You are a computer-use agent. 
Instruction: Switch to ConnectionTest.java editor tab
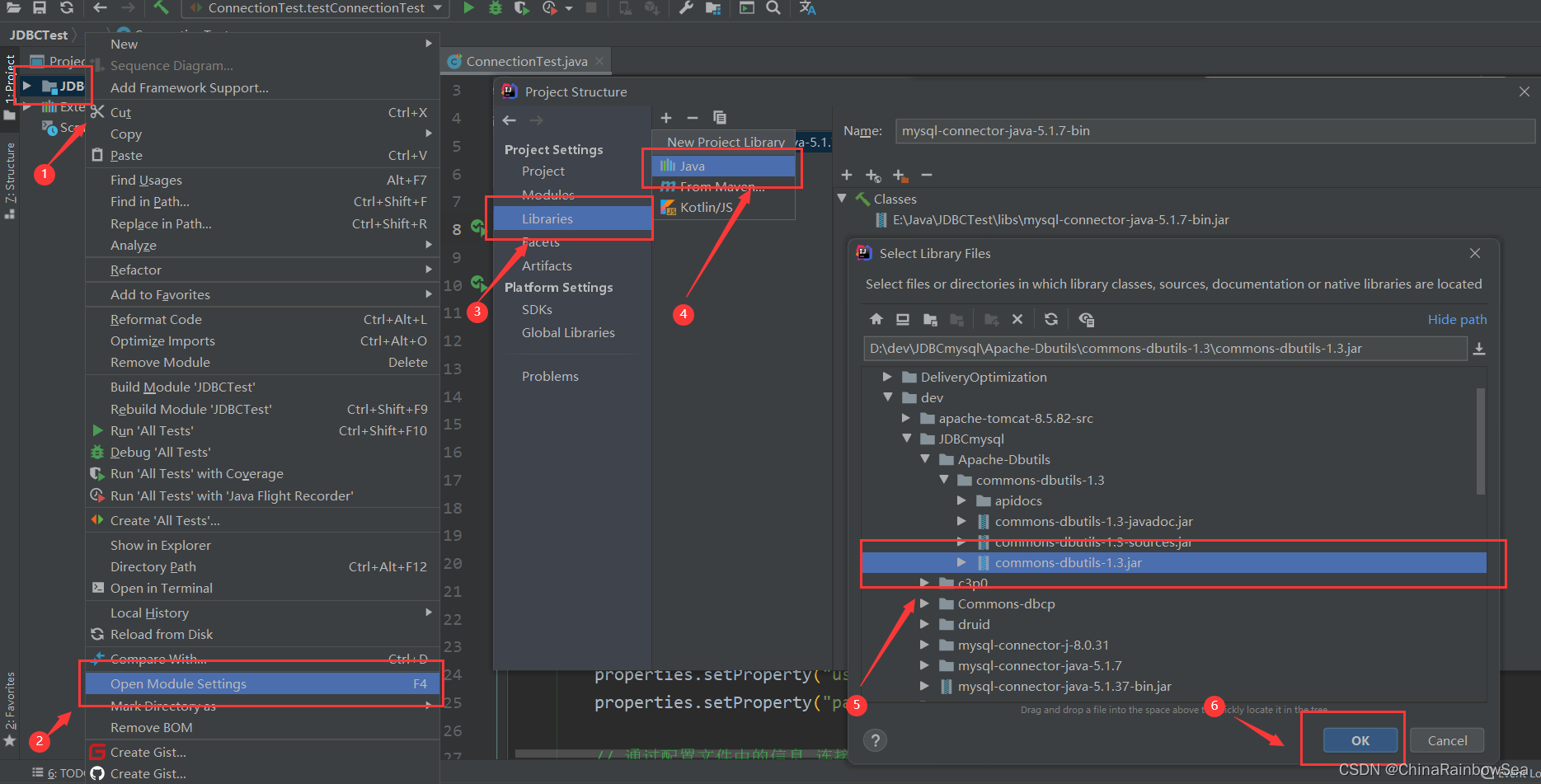click(x=526, y=62)
